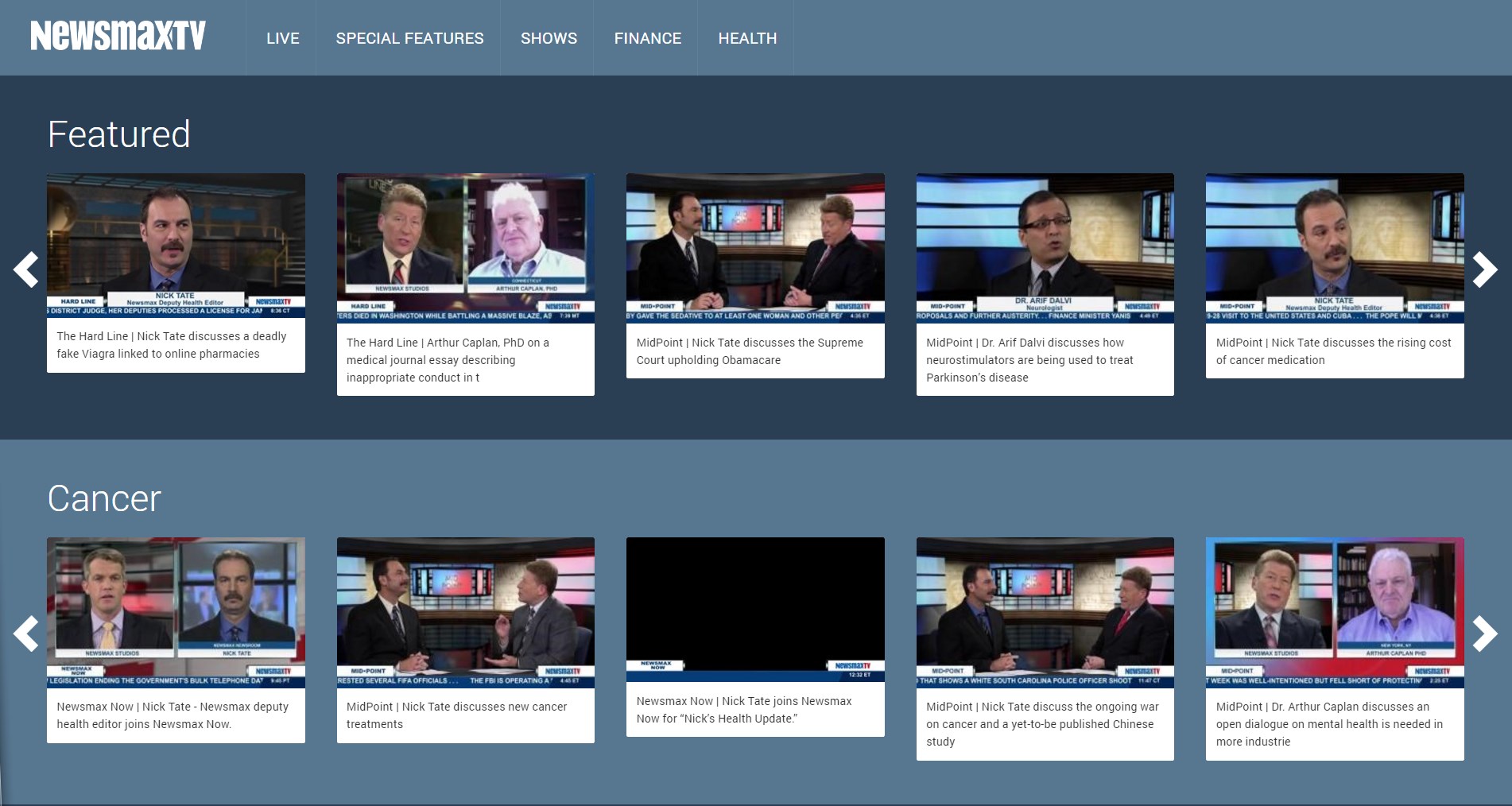
Task: Open the ongoing war on cancer title link
Action: point(1042,724)
